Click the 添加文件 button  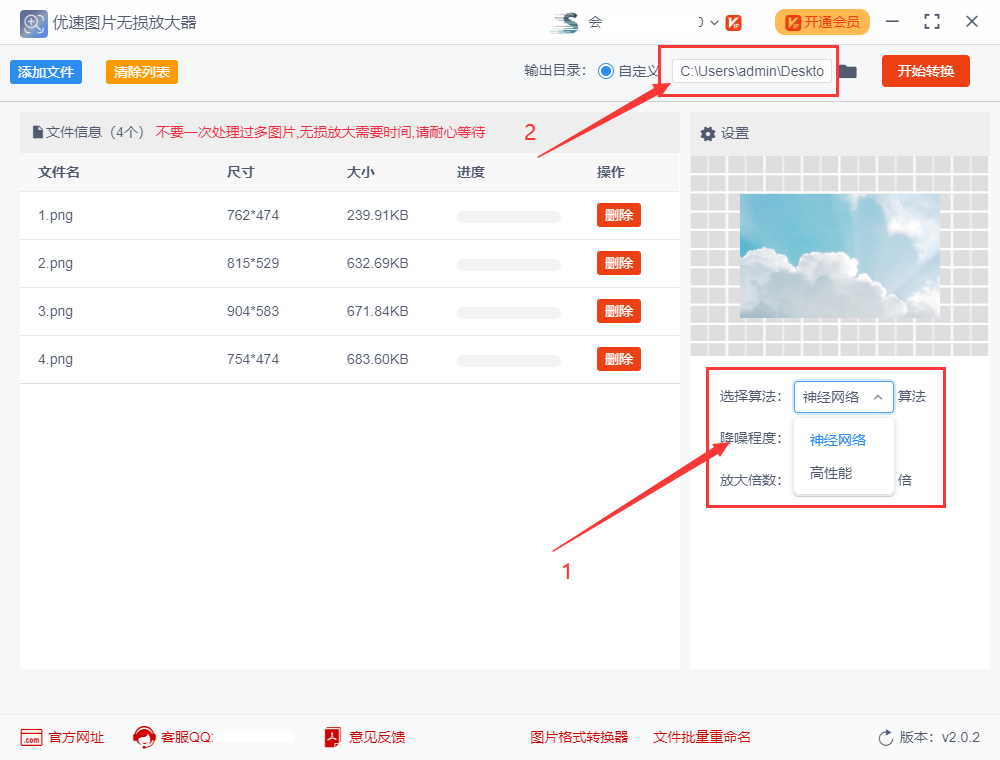pyautogui.click(x=45, y=71)
